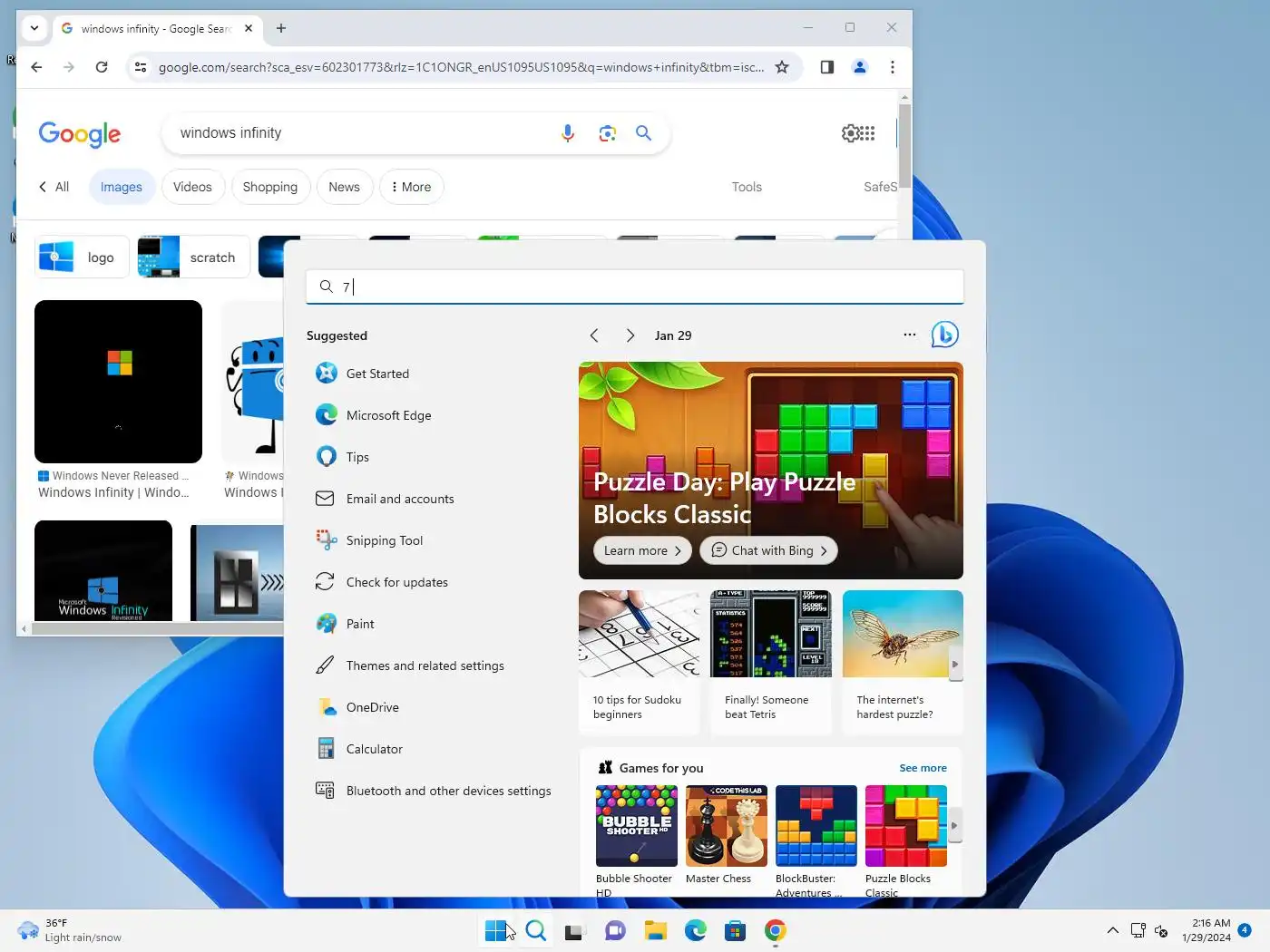Open the three-dot options in search panel
Screen dimensions: 1270x952
pos(909,335)
